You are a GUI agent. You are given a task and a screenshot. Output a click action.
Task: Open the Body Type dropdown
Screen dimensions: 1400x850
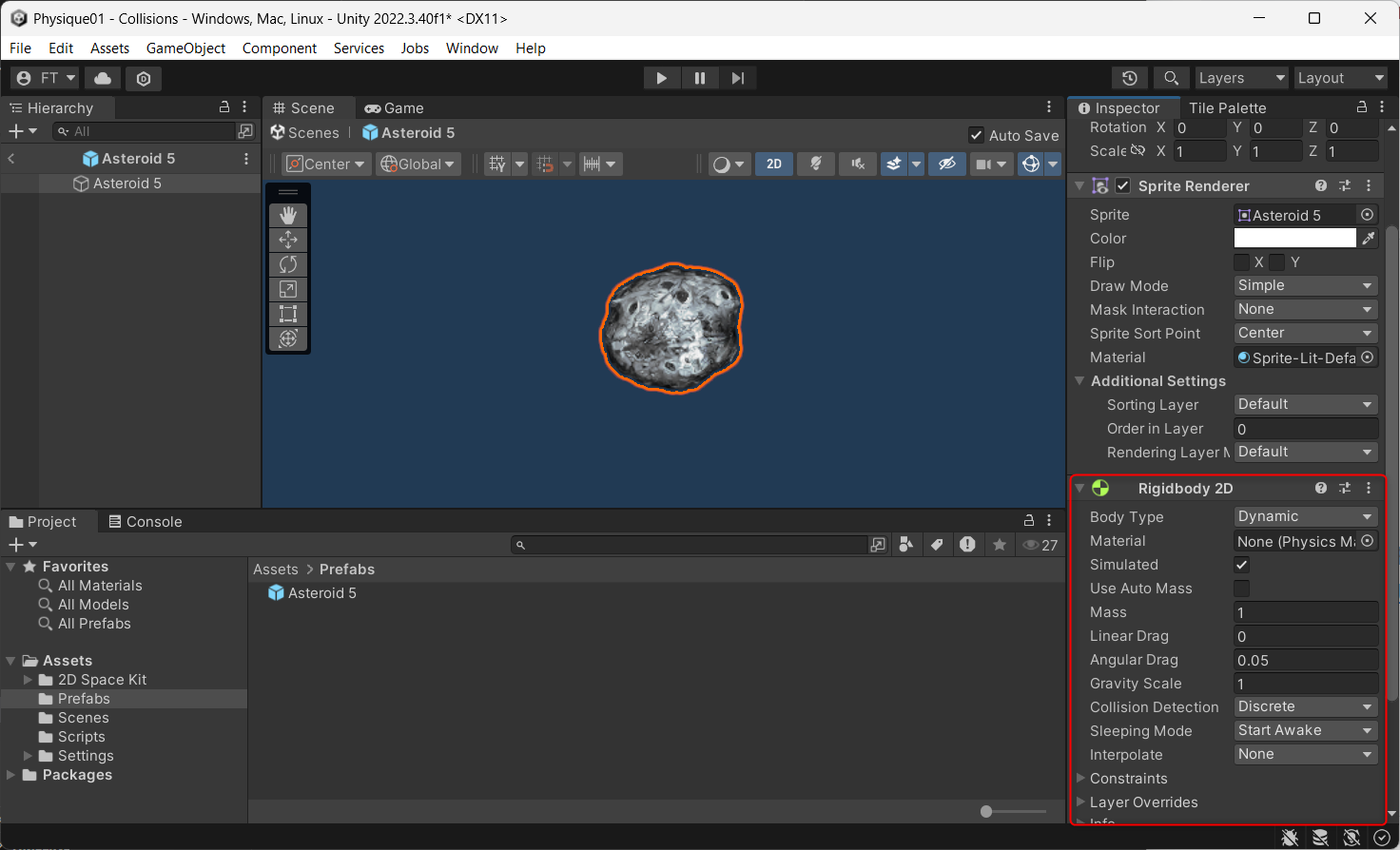1305,516
